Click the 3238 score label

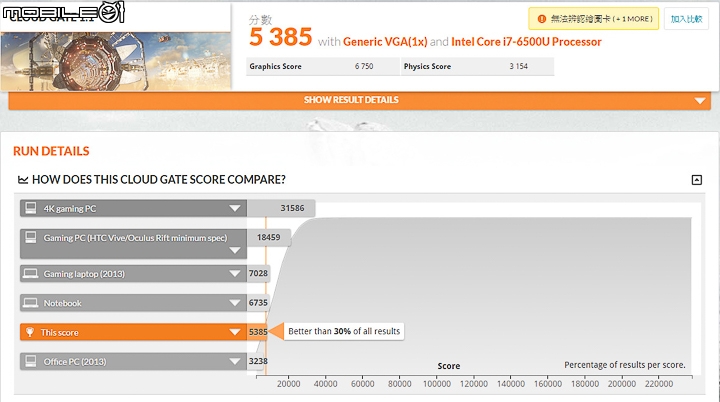pos(258,361)
